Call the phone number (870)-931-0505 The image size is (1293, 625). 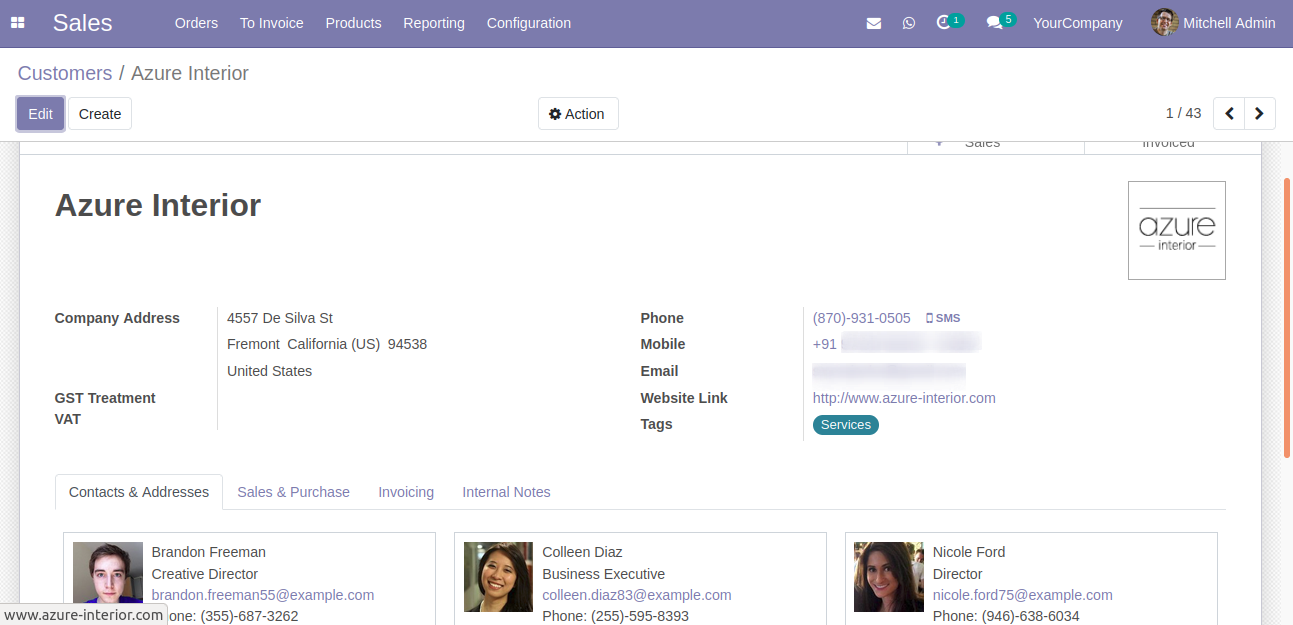[x=862, y=318]
